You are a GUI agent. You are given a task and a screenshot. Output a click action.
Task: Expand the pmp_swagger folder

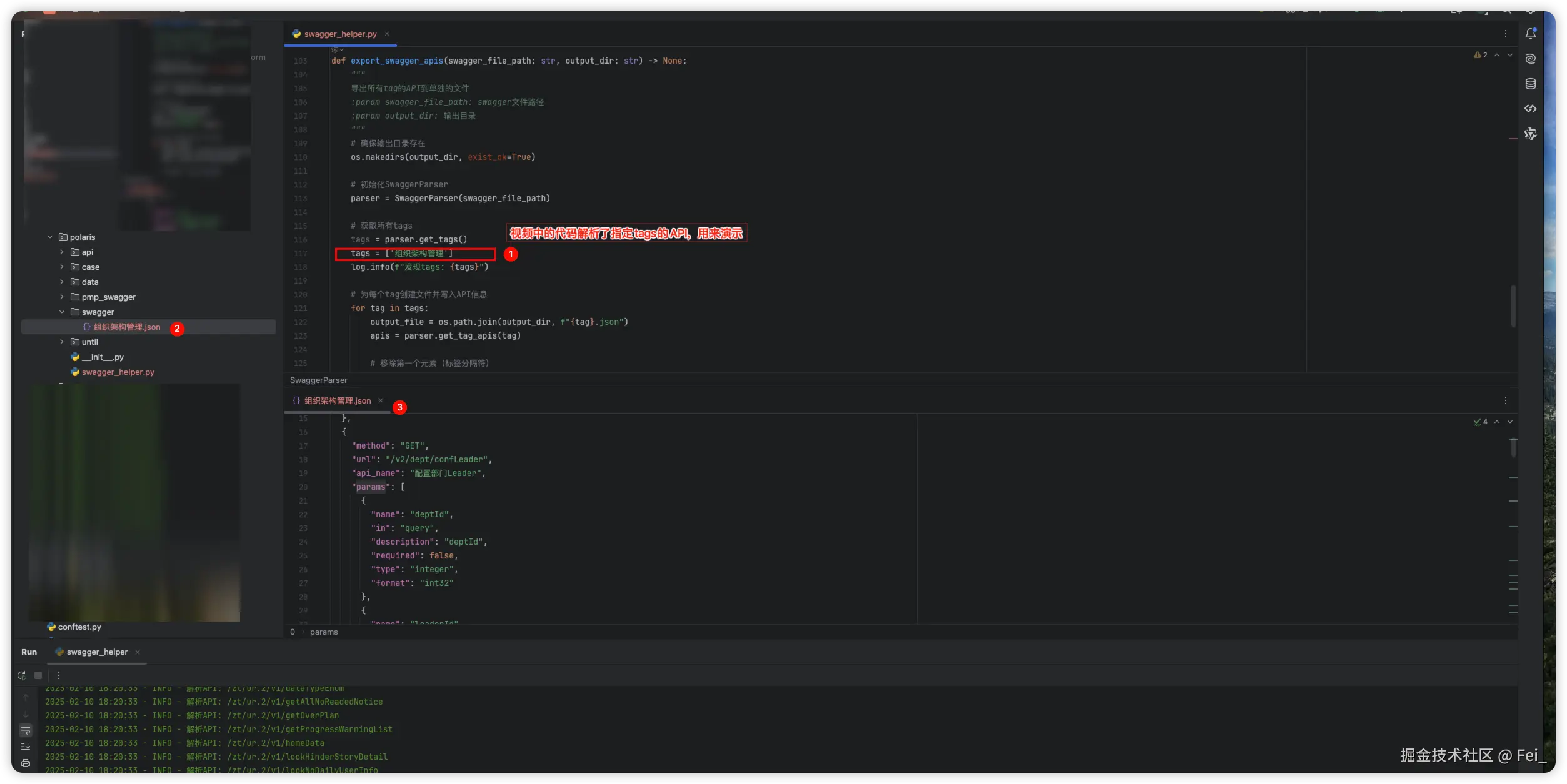tap(61, 297)
